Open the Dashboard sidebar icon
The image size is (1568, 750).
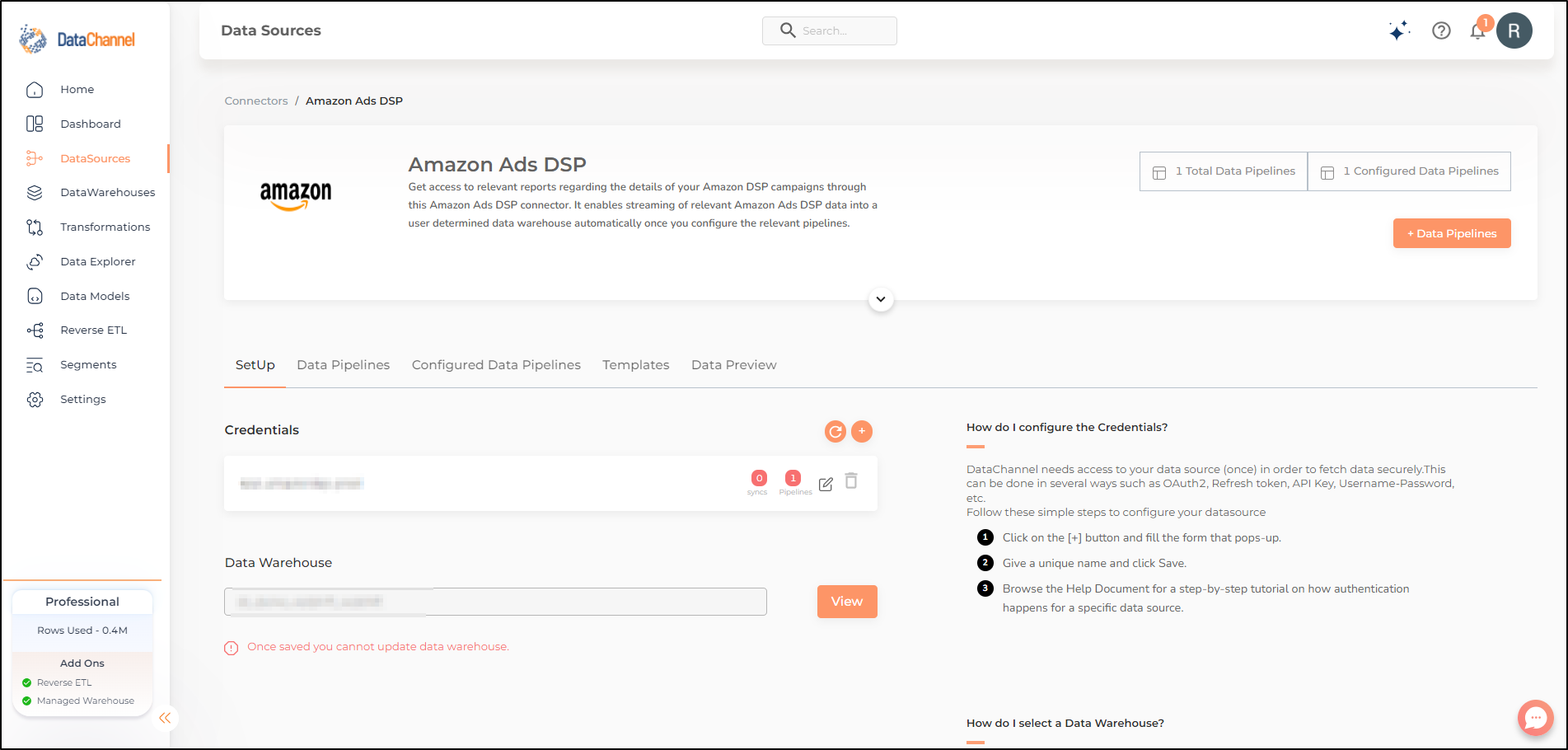tap(35, 124)
